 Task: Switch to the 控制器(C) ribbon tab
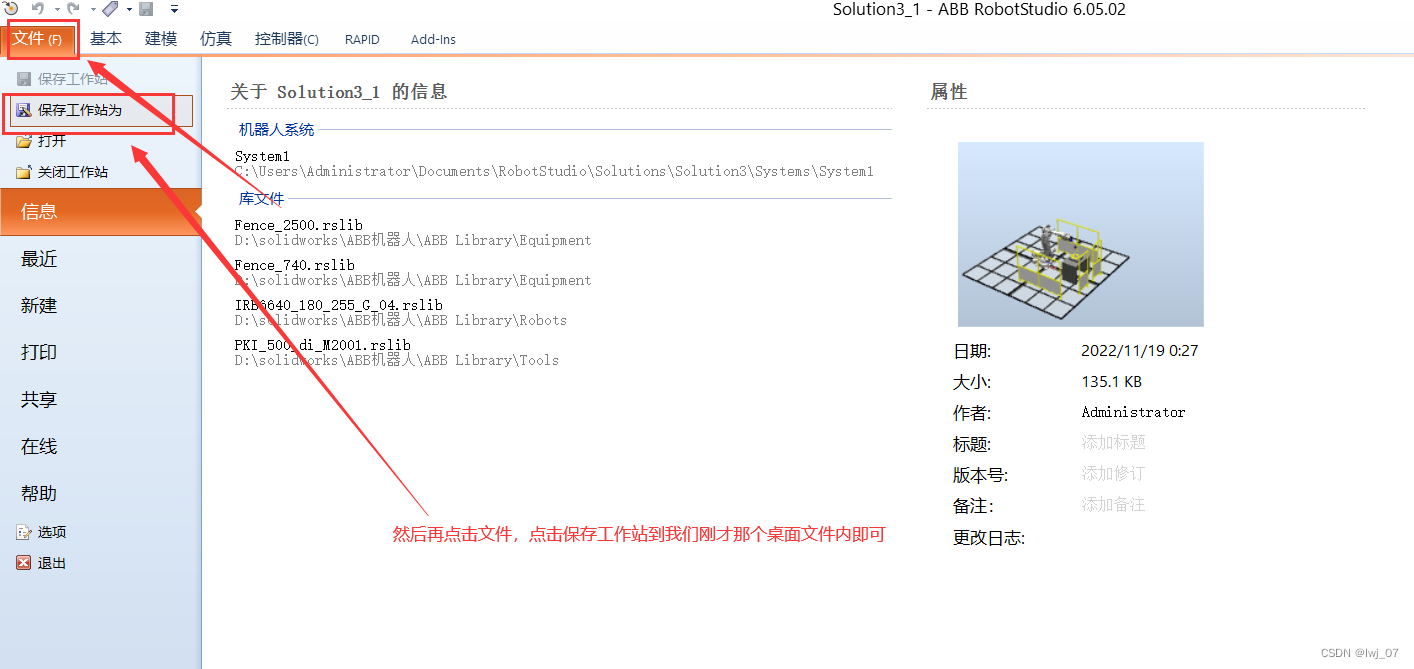click(287, 39)
